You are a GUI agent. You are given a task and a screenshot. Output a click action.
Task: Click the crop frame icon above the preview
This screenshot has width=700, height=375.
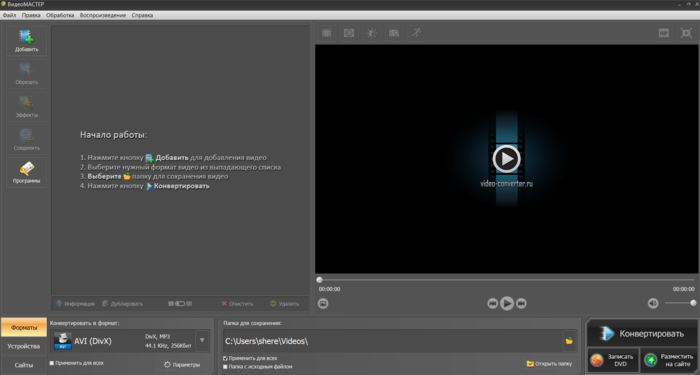pyautogui.click(x=327, y=33)
